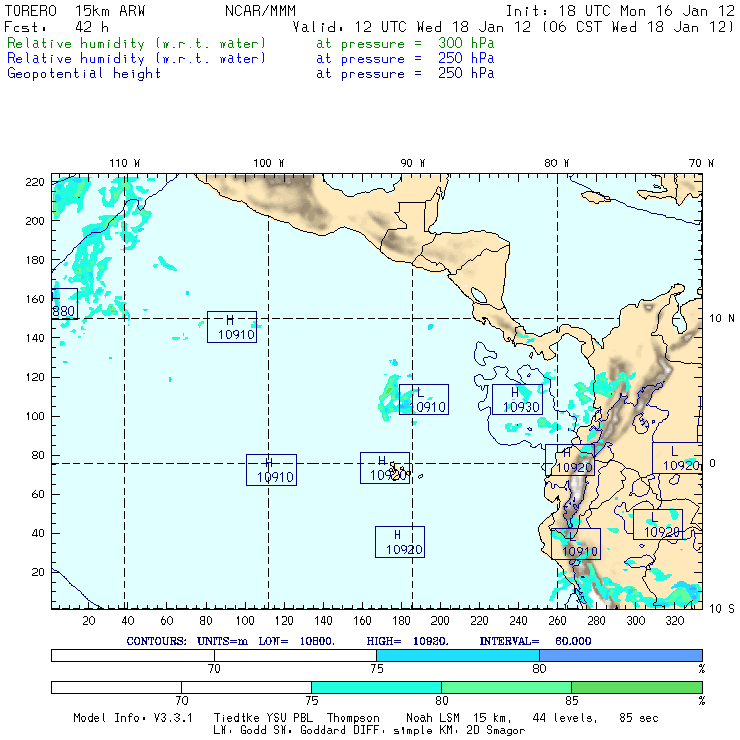The image size is (740, 740).
Task: Click the blue above-80% swatch in the upper color bar
Action: click(x=621, y=656)
